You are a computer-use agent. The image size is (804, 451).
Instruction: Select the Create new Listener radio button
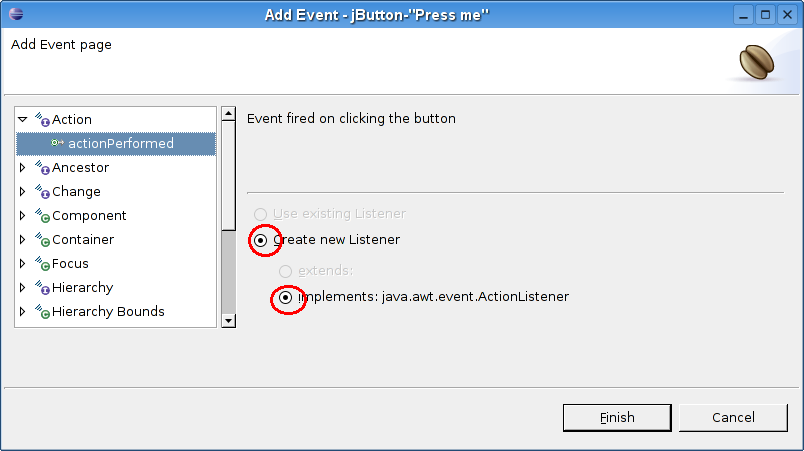[x=260, y=240]
